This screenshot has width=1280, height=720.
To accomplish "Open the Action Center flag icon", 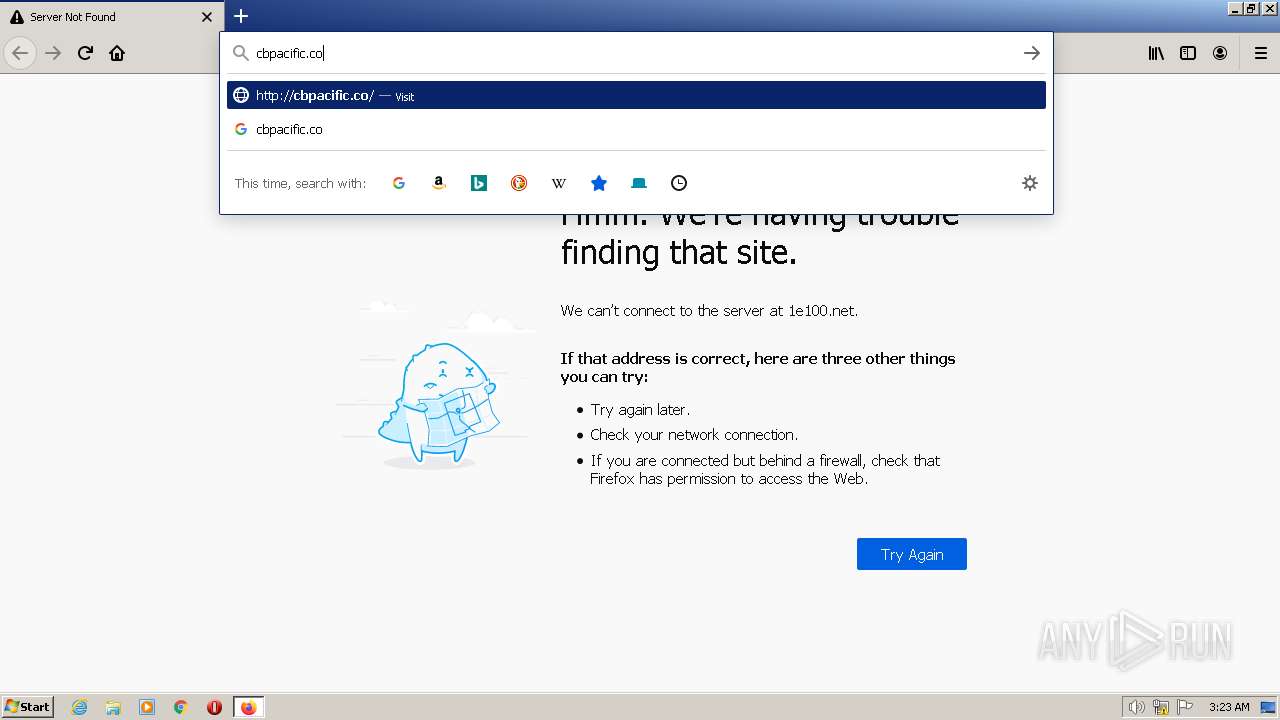I will click(1185, 707).
